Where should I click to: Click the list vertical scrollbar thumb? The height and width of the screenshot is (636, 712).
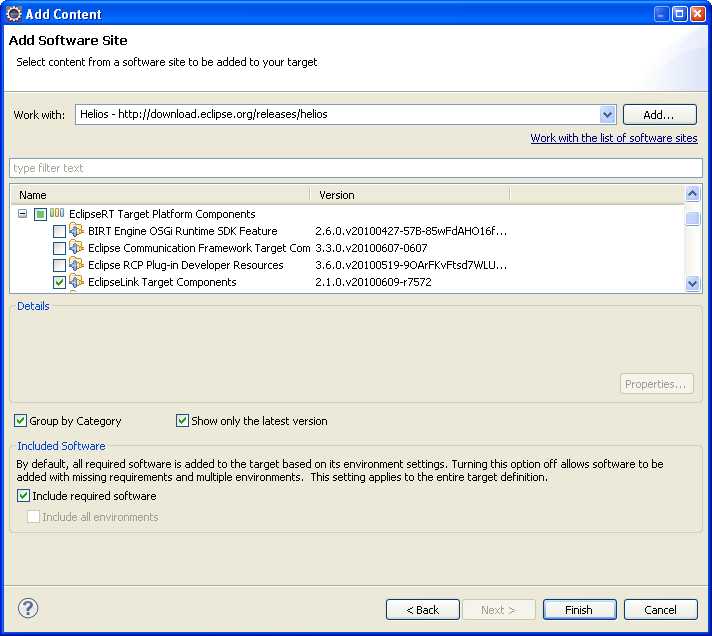[x=692, y=218]
